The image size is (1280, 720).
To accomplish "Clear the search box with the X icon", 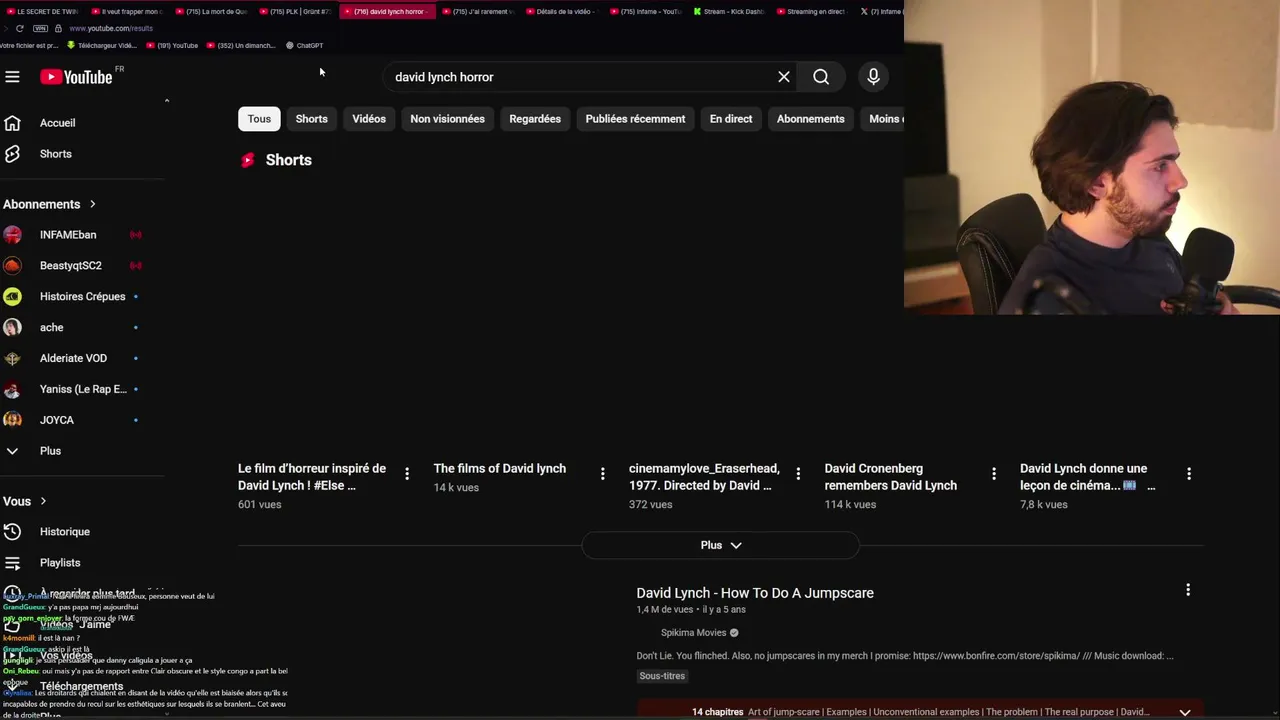I will tap(784, 77).
